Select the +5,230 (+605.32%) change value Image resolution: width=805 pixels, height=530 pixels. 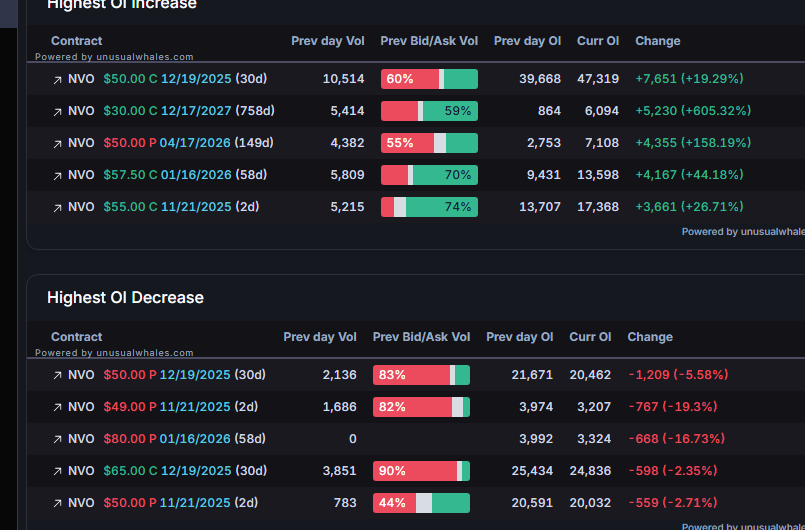pyautogui.click(x=693, y=110)
